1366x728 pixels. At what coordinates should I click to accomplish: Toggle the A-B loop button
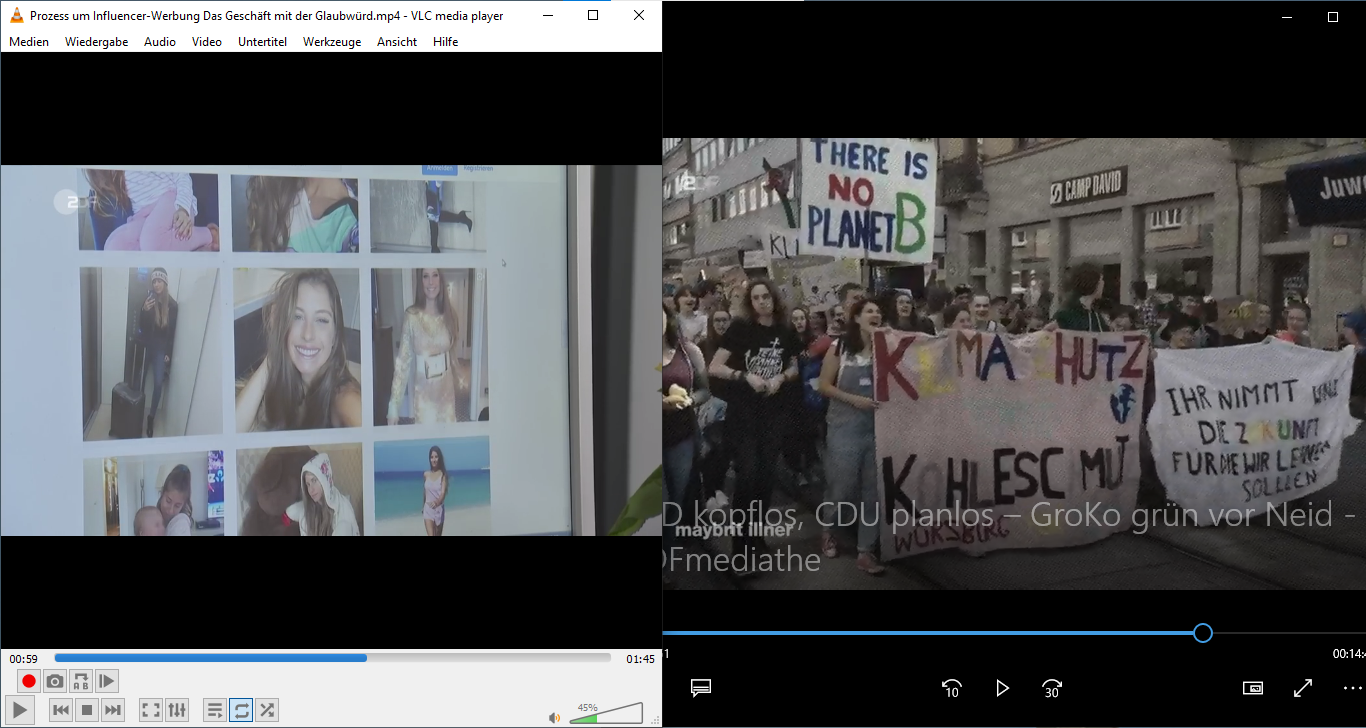coord(81,681)
